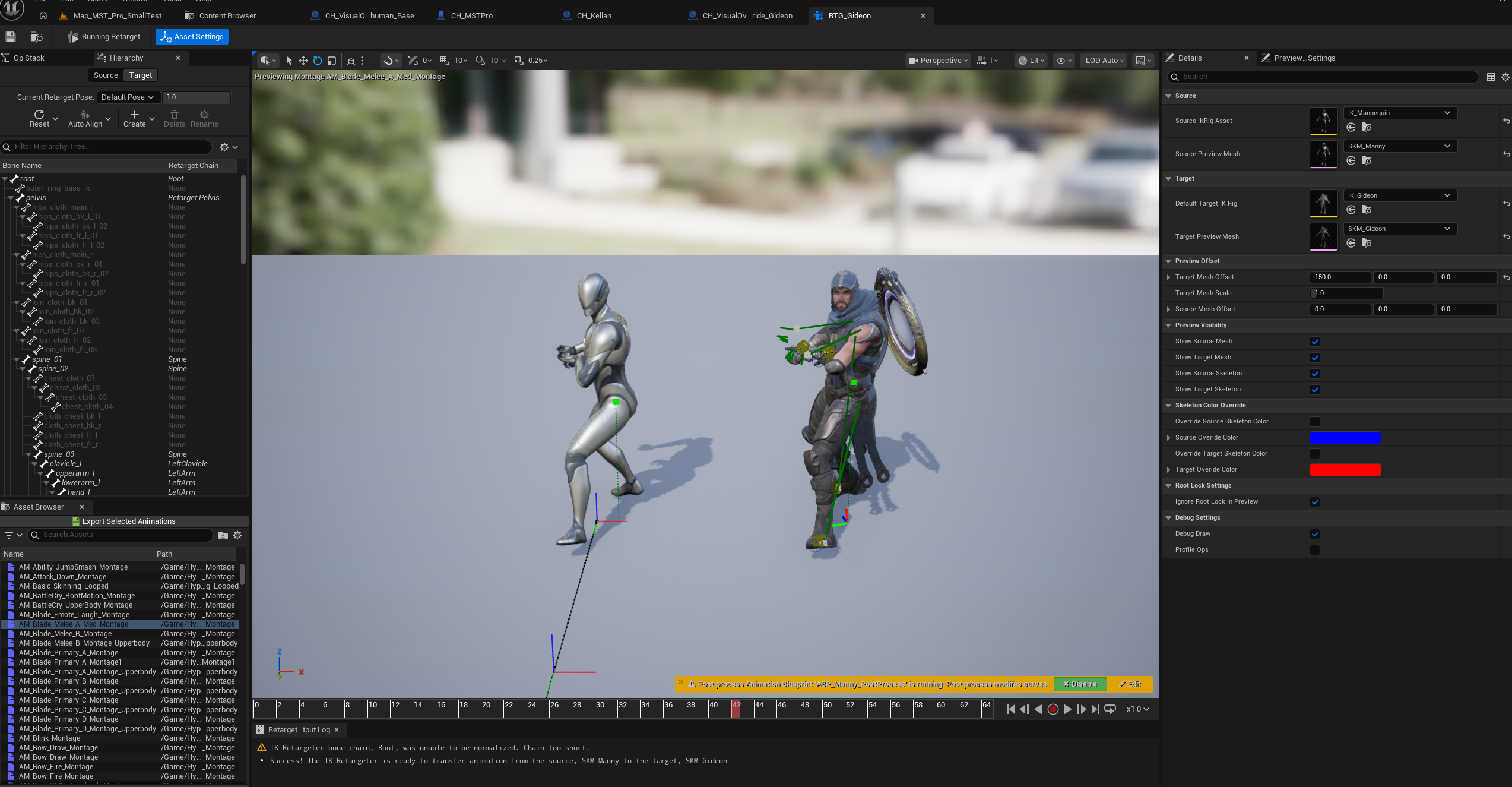Choose the select-mode arrow tool in viewport
Screen dimensions: 1512x787
tap(289, 61)
